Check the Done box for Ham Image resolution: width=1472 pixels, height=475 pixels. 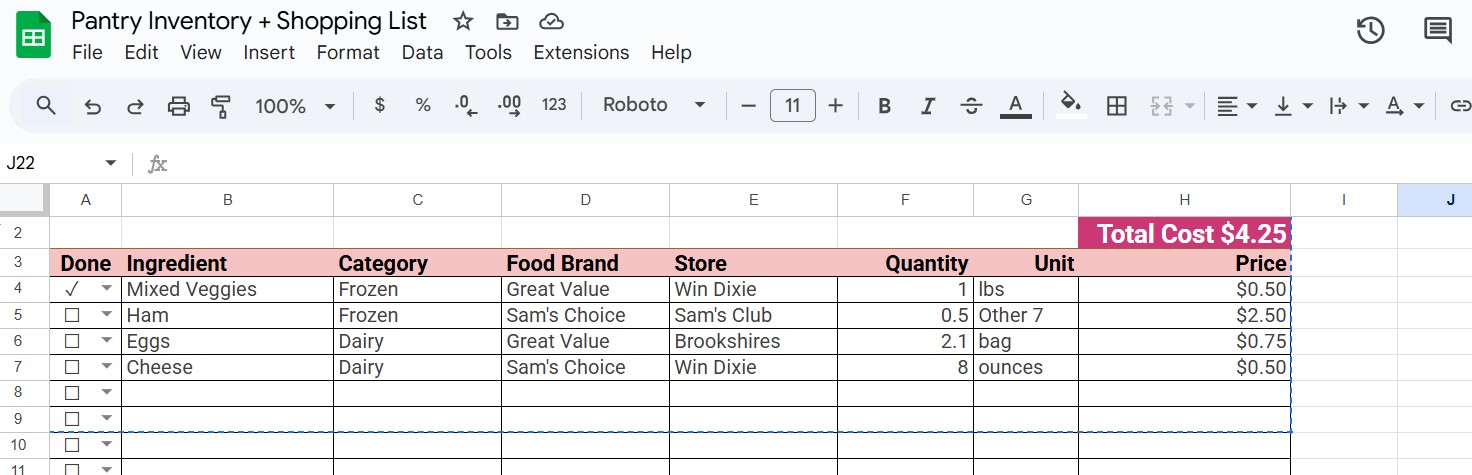pyautogui.click(x=72, y=315)
